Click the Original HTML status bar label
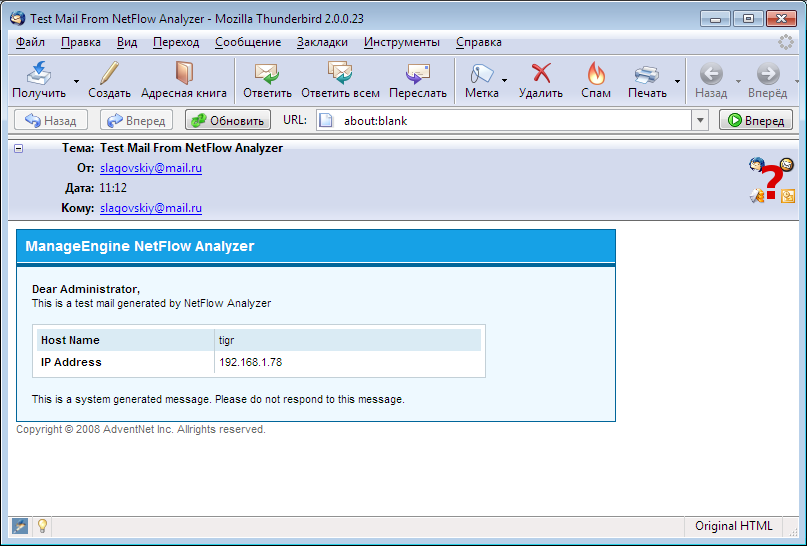Image resolution: width=807 pixels, height=546 pixels. 733,526
